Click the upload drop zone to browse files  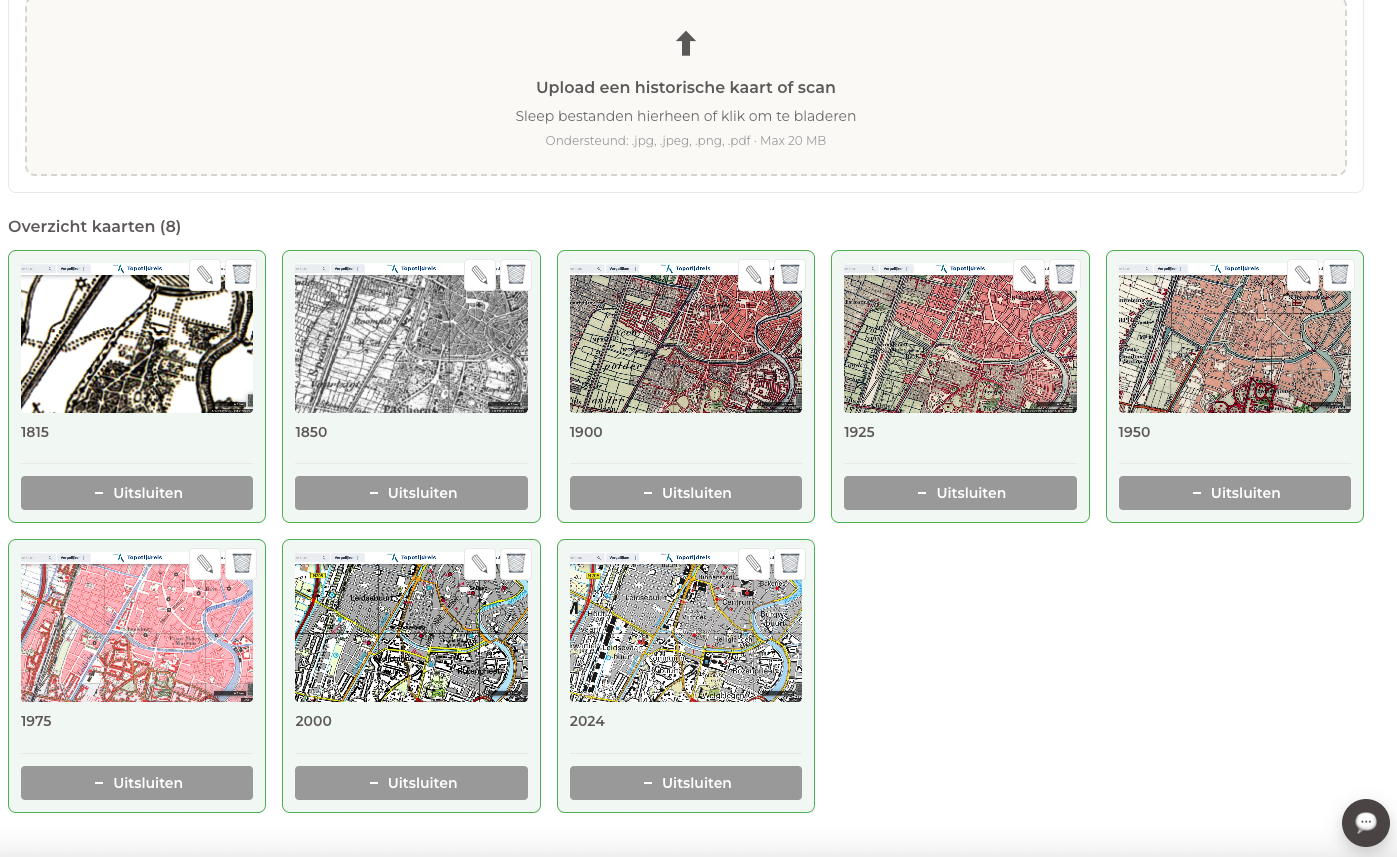tap(685, 100)
